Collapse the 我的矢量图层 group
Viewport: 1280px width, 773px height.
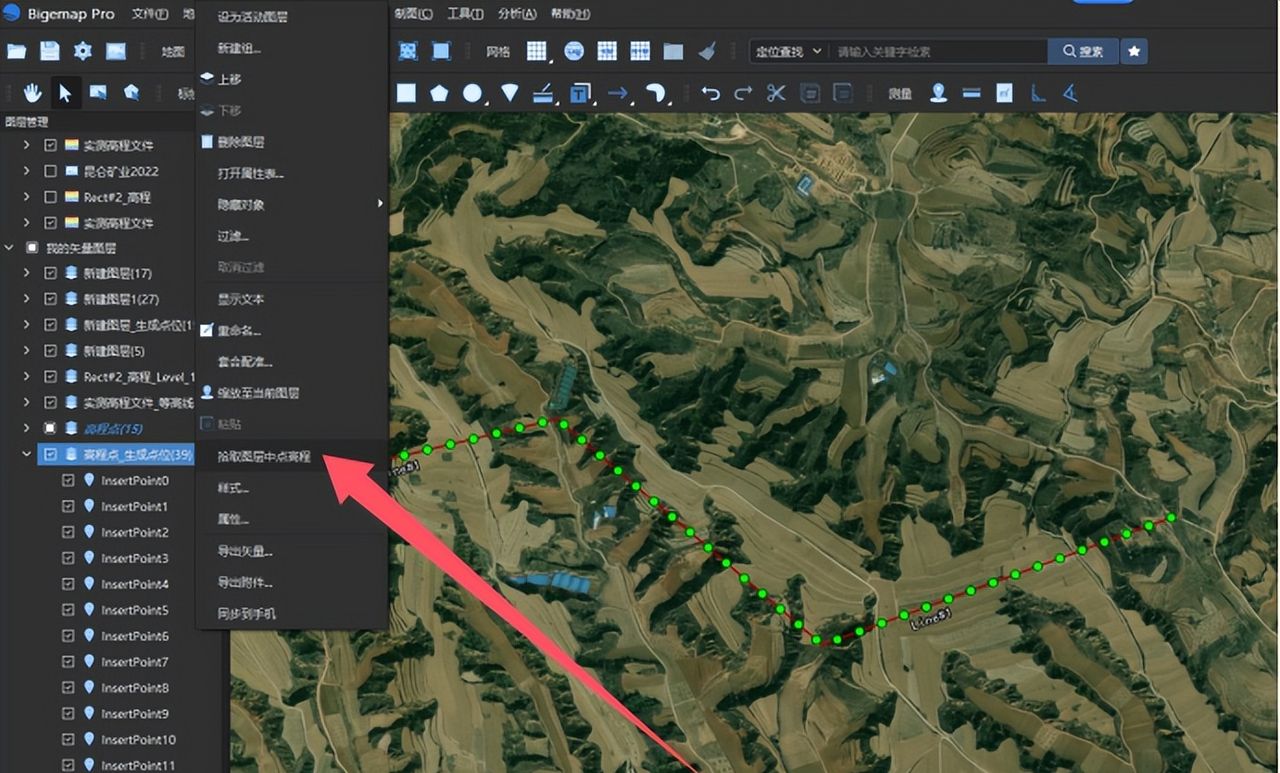pyautogui.click(x=9, y=247)
